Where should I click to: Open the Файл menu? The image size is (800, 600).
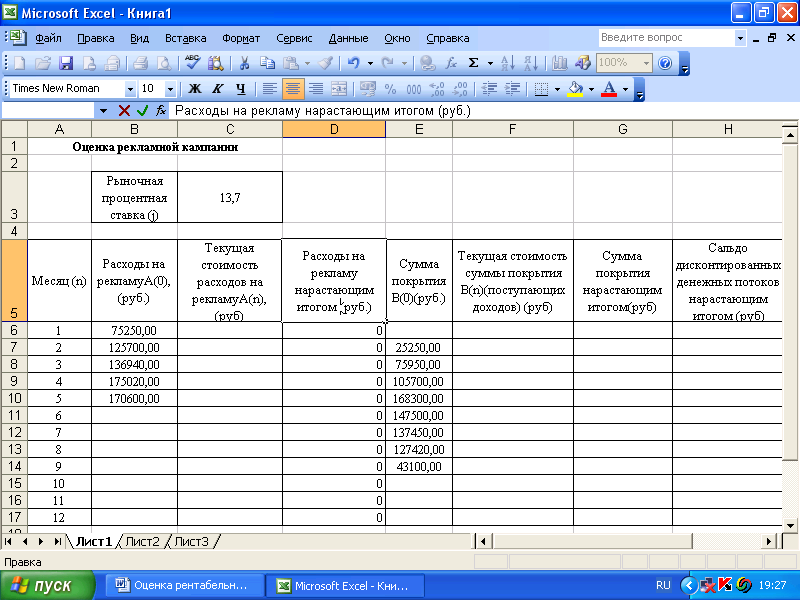48,38
